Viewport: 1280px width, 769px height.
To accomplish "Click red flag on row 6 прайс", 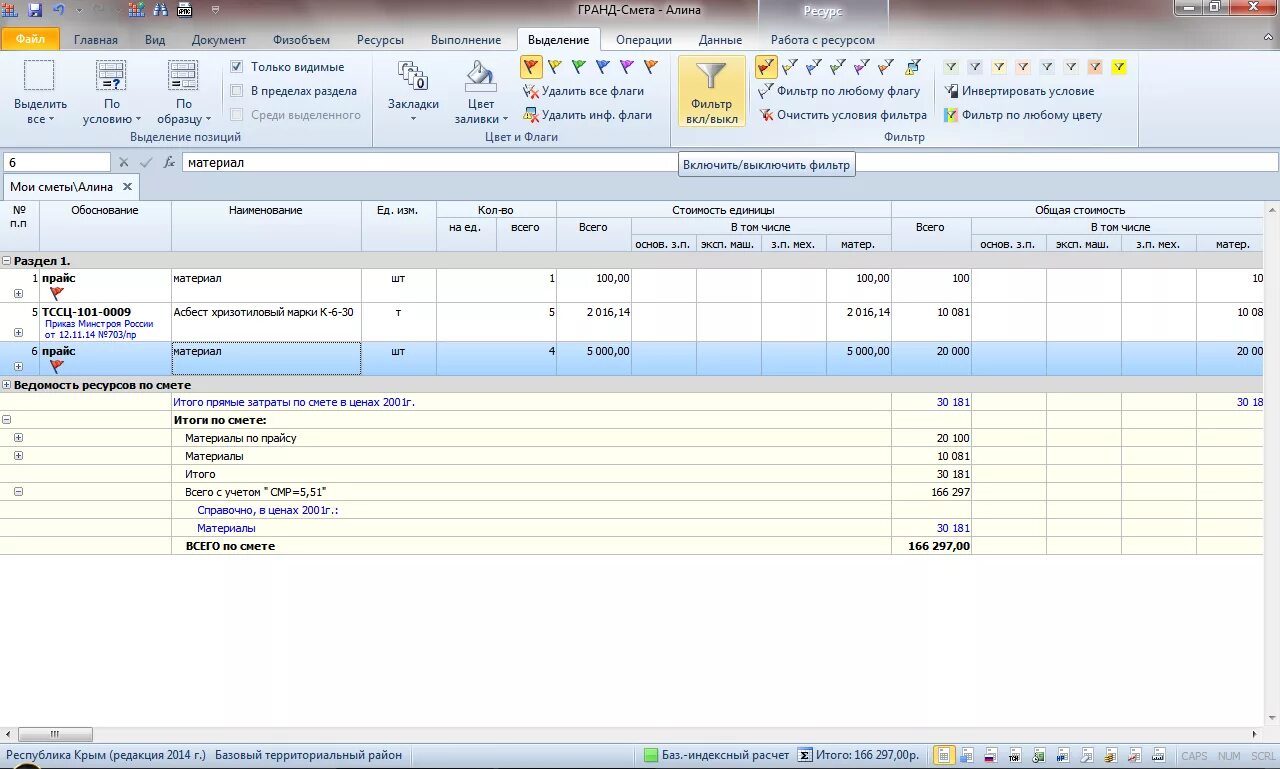I will tap(57, 367).
